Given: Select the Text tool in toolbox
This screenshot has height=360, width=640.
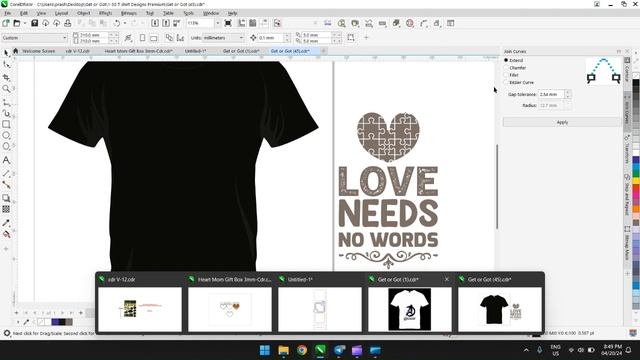Looking at the screenshot, I should [x=6, y=160].
